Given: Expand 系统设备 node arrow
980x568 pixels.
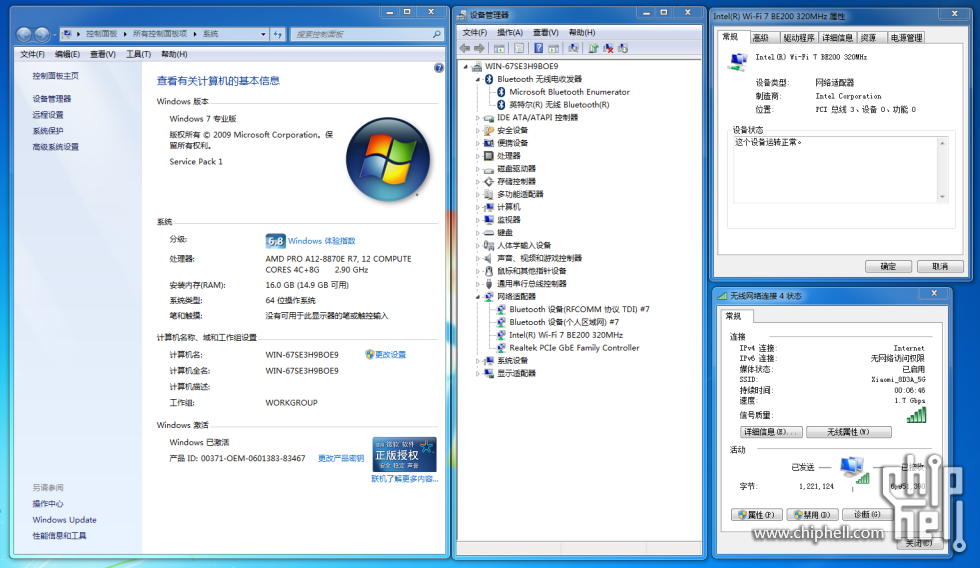Looking at the screenshot, I should pyautogui.click(x=478, y=361).
